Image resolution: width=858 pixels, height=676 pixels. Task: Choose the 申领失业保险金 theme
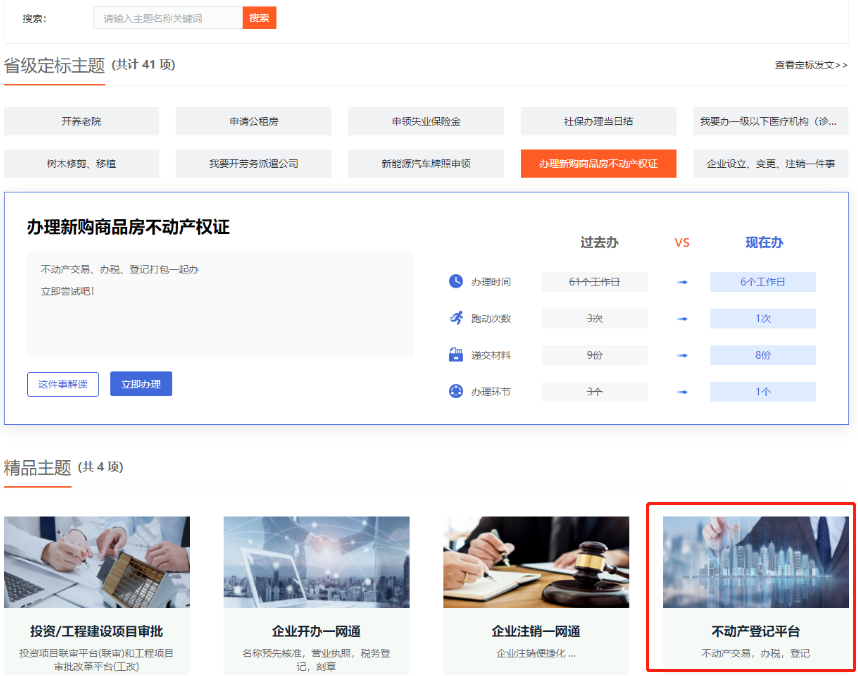coord(426,121)
